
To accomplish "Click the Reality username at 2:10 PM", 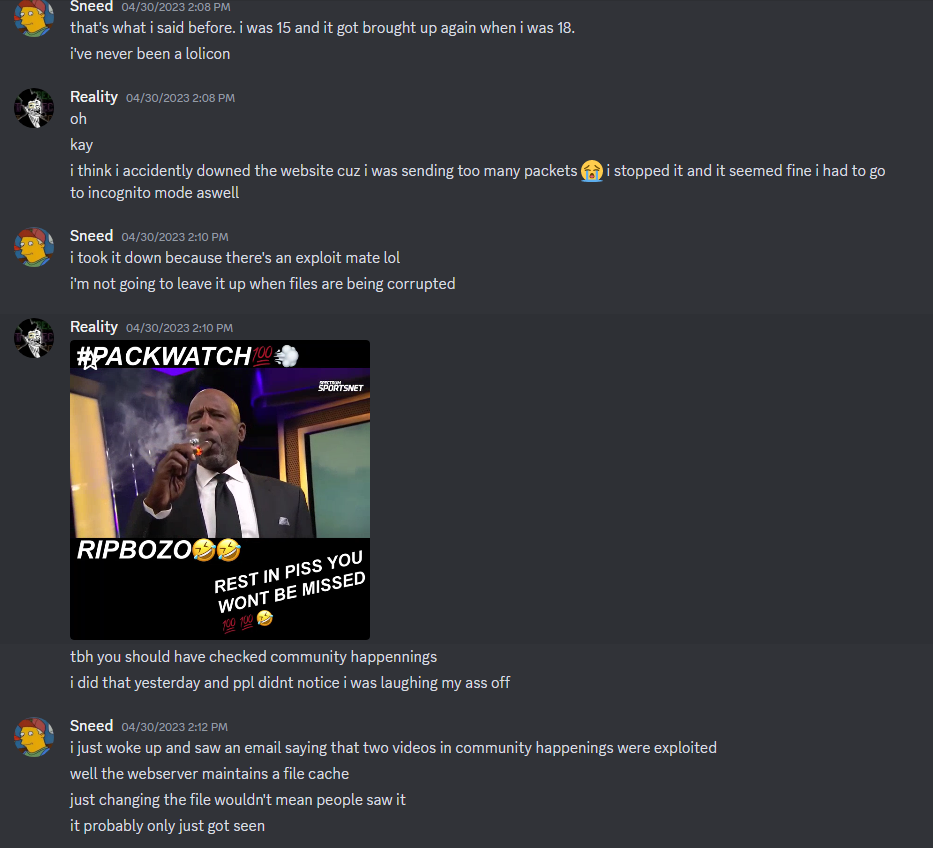I will (94, 327).
